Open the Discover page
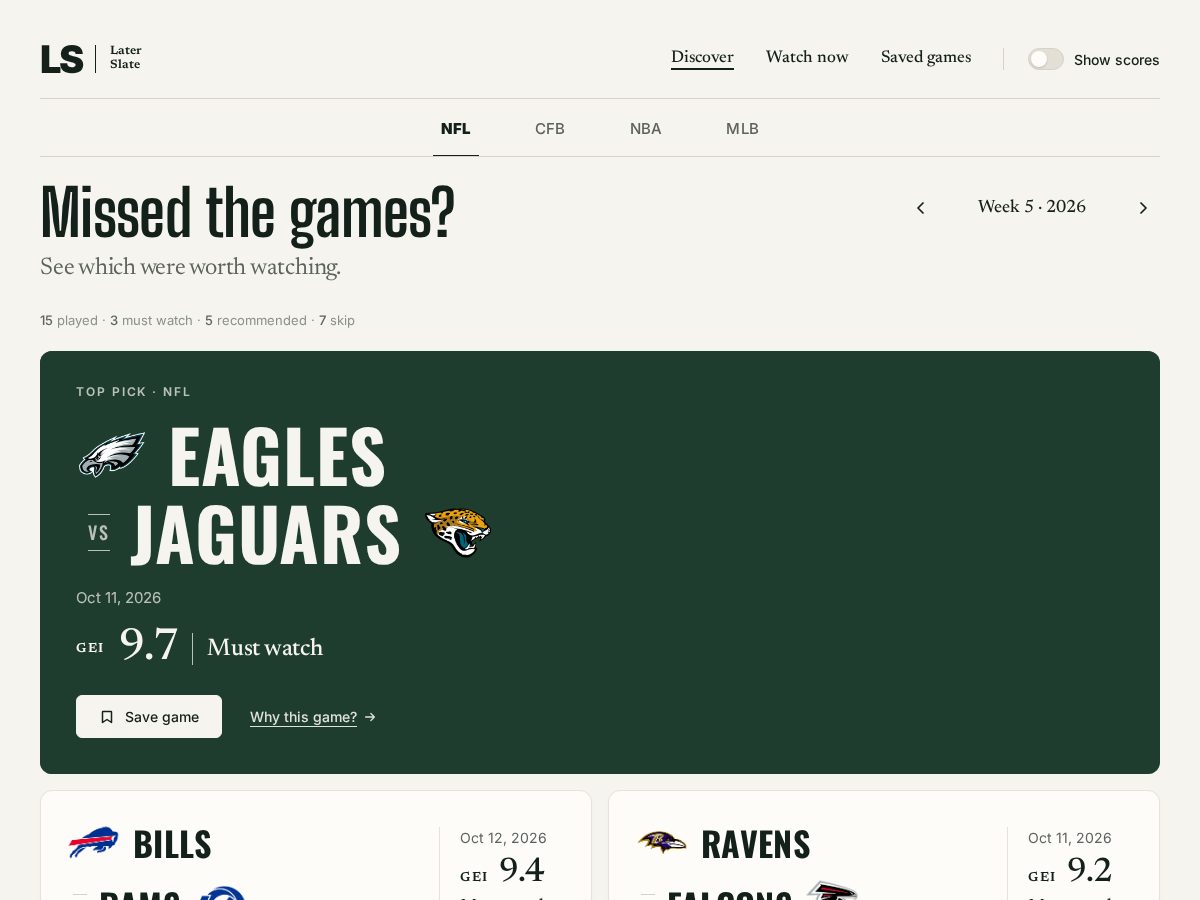The height and width of the screenshot is (900, 1200). pos(702,57)
